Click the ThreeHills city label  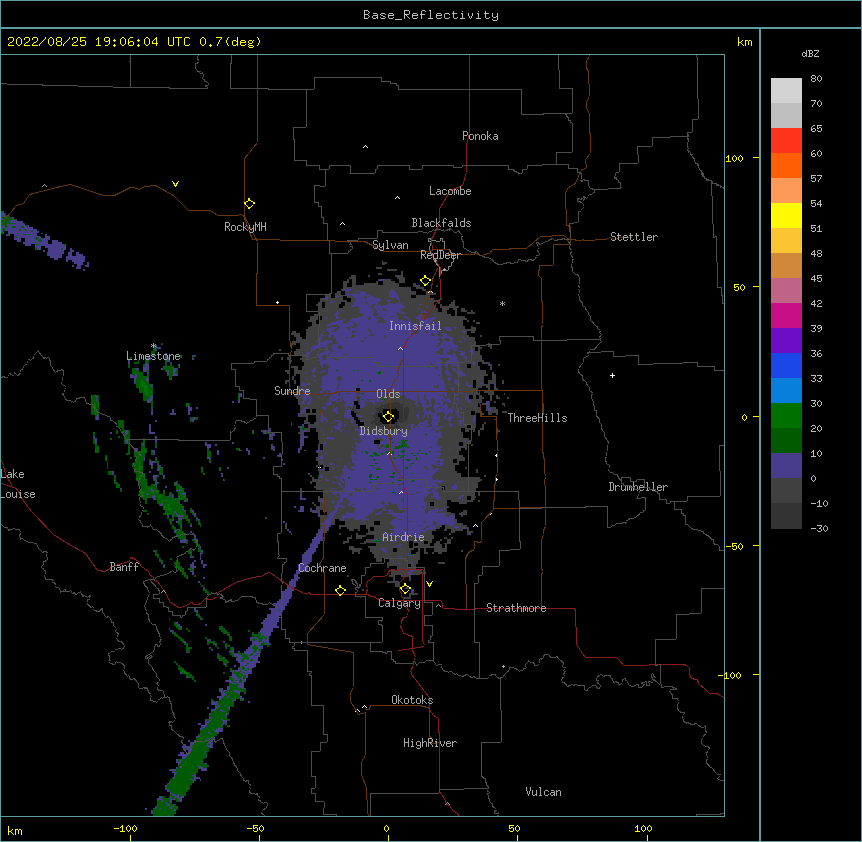(537, 418)
